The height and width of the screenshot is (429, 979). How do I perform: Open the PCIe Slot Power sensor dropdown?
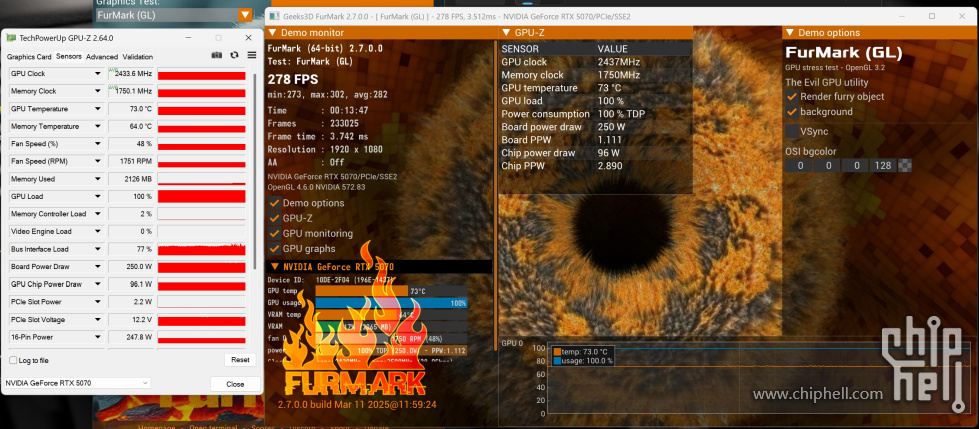click(x=97, y=302)
